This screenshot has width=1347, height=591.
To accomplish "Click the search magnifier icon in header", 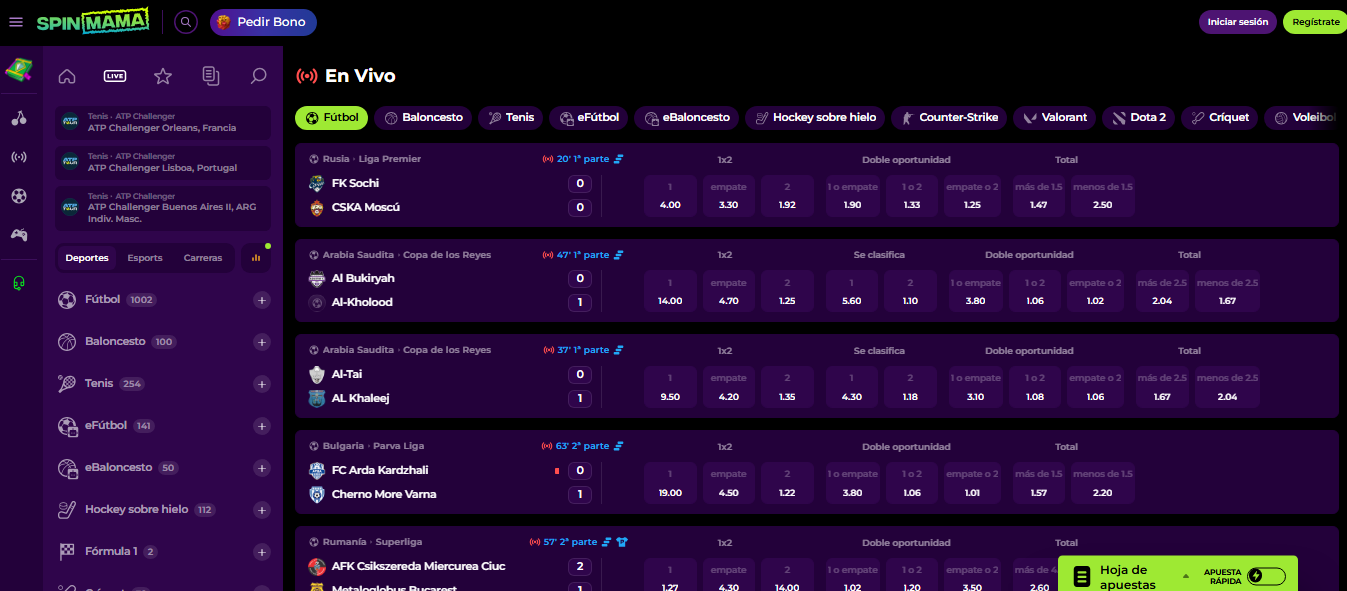I will [186, 22].
